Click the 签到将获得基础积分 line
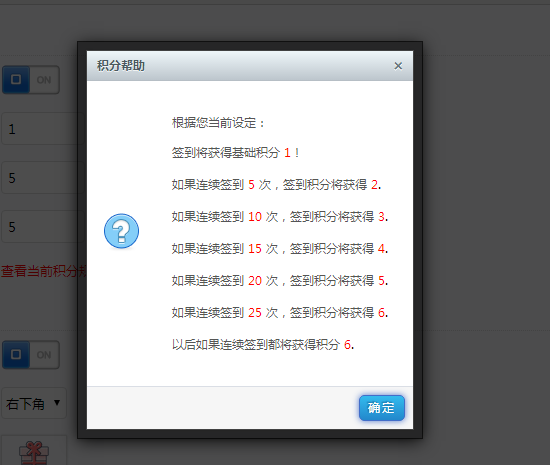The width and height of the screenshot is (550, 465). (x=235, y=153)
